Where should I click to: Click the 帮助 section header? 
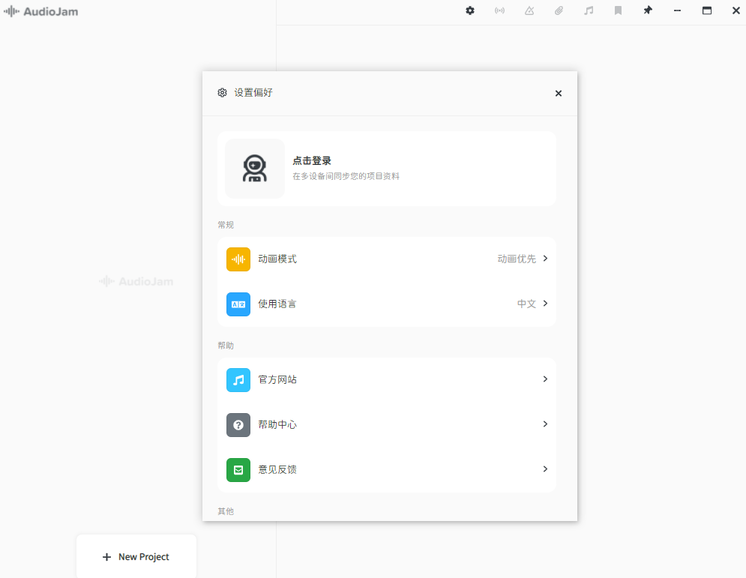click(x=226, y=345)
